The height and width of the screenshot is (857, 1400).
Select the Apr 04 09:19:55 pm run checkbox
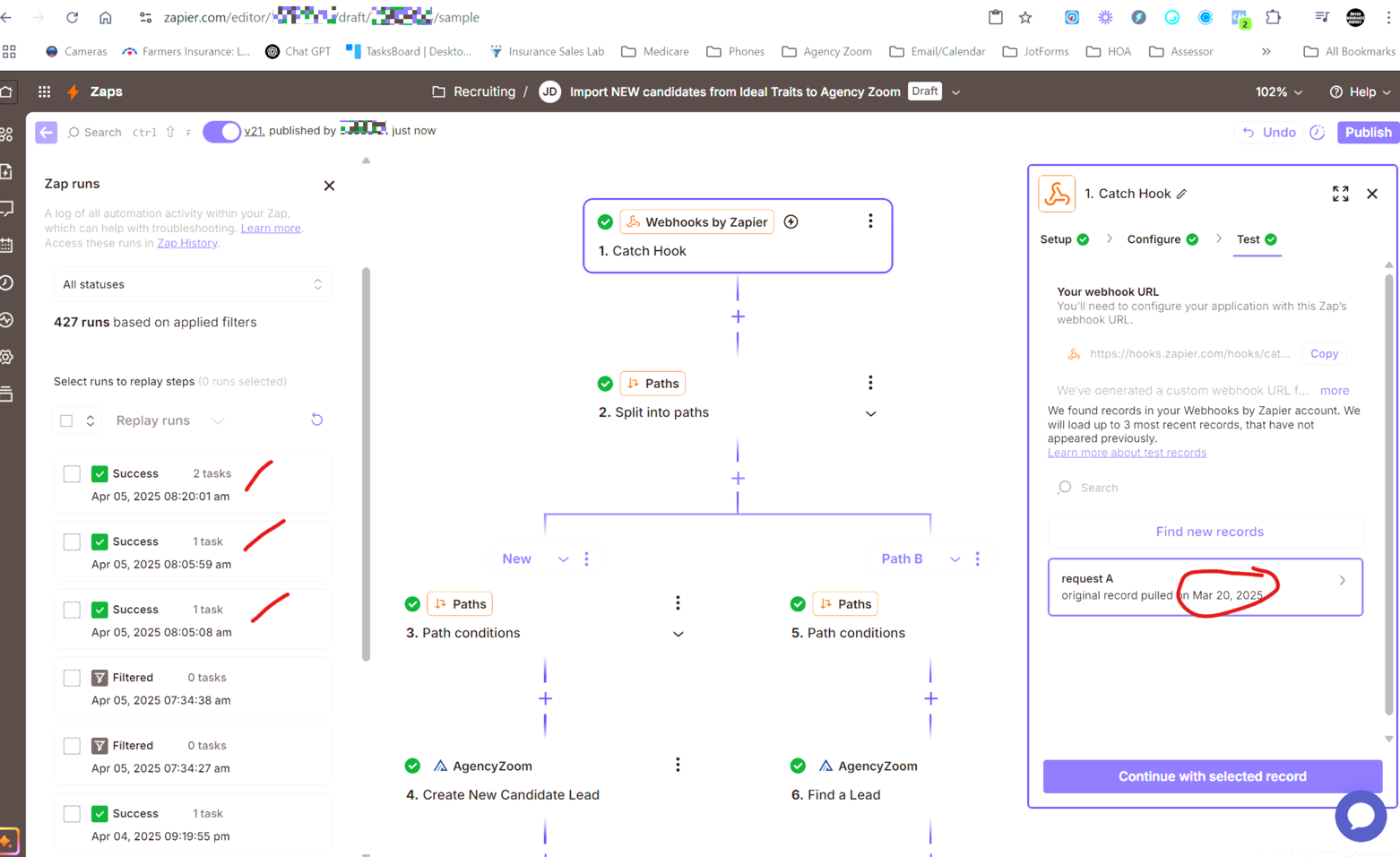pos(72,814)
